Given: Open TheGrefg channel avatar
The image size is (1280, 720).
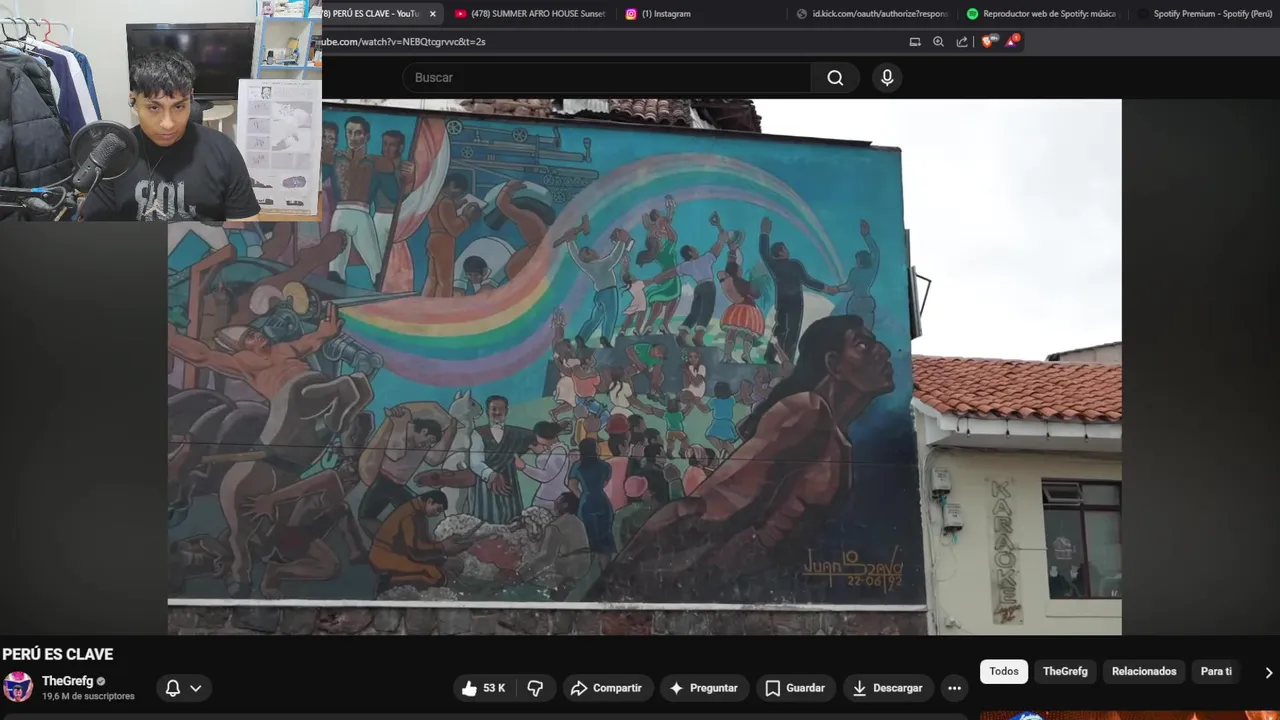Looking at the screenshot, I should coord(18,687).
